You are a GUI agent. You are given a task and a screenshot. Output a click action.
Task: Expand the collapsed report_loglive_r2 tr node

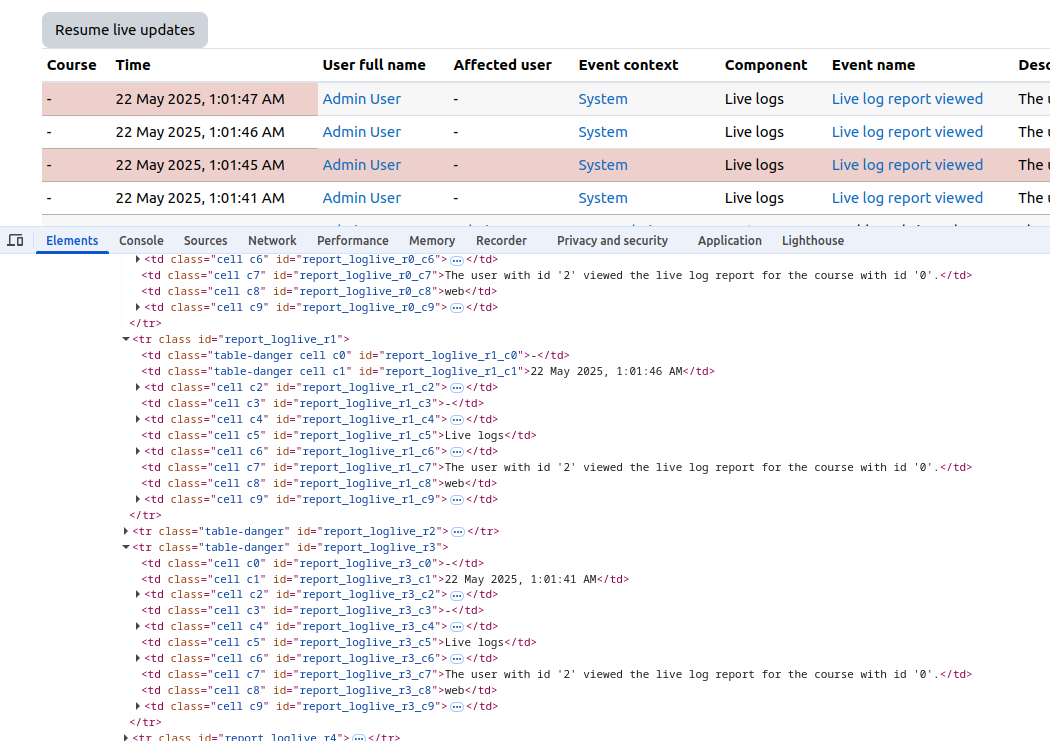click(126, 531)
